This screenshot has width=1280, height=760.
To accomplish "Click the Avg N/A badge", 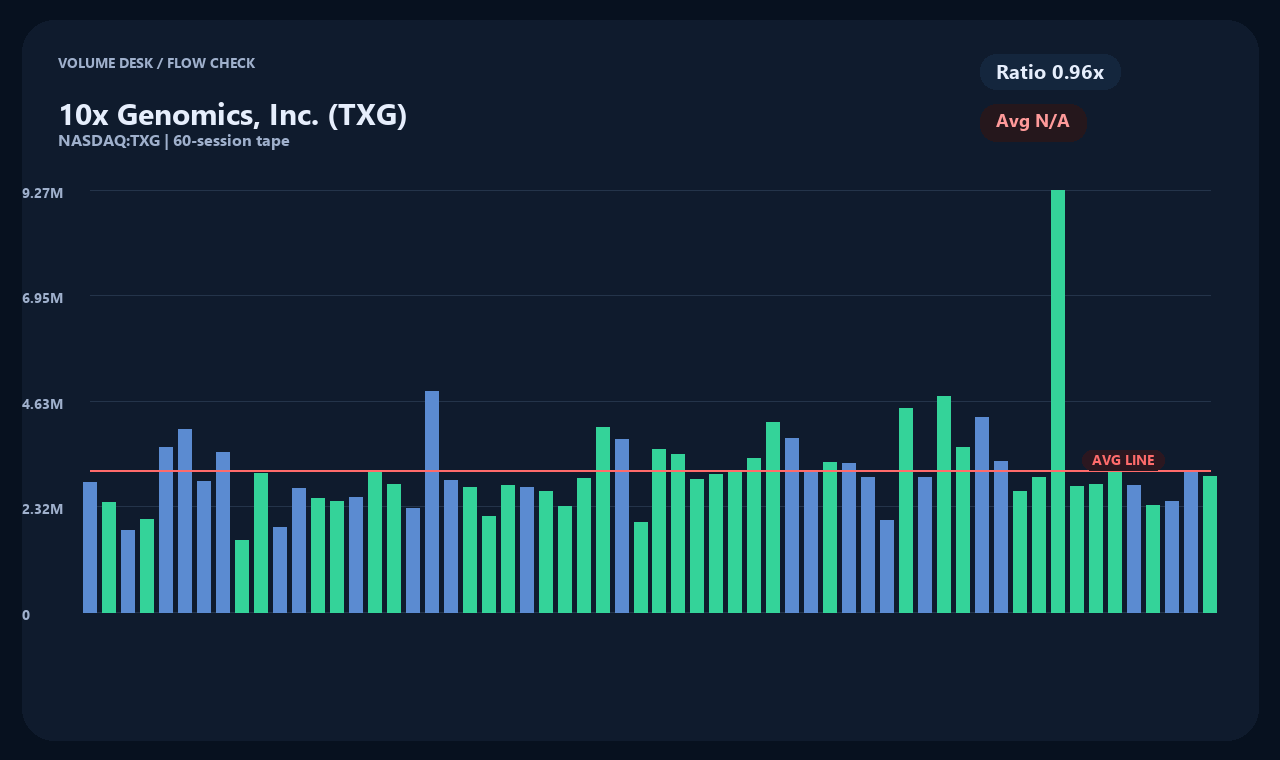I will pyautogui.click(x=1033, y=122).
